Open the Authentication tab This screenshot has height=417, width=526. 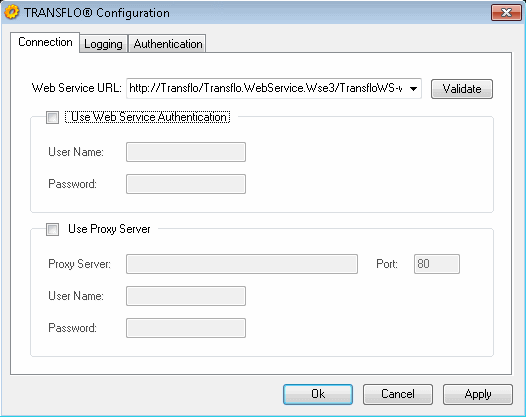click(168, 44)
